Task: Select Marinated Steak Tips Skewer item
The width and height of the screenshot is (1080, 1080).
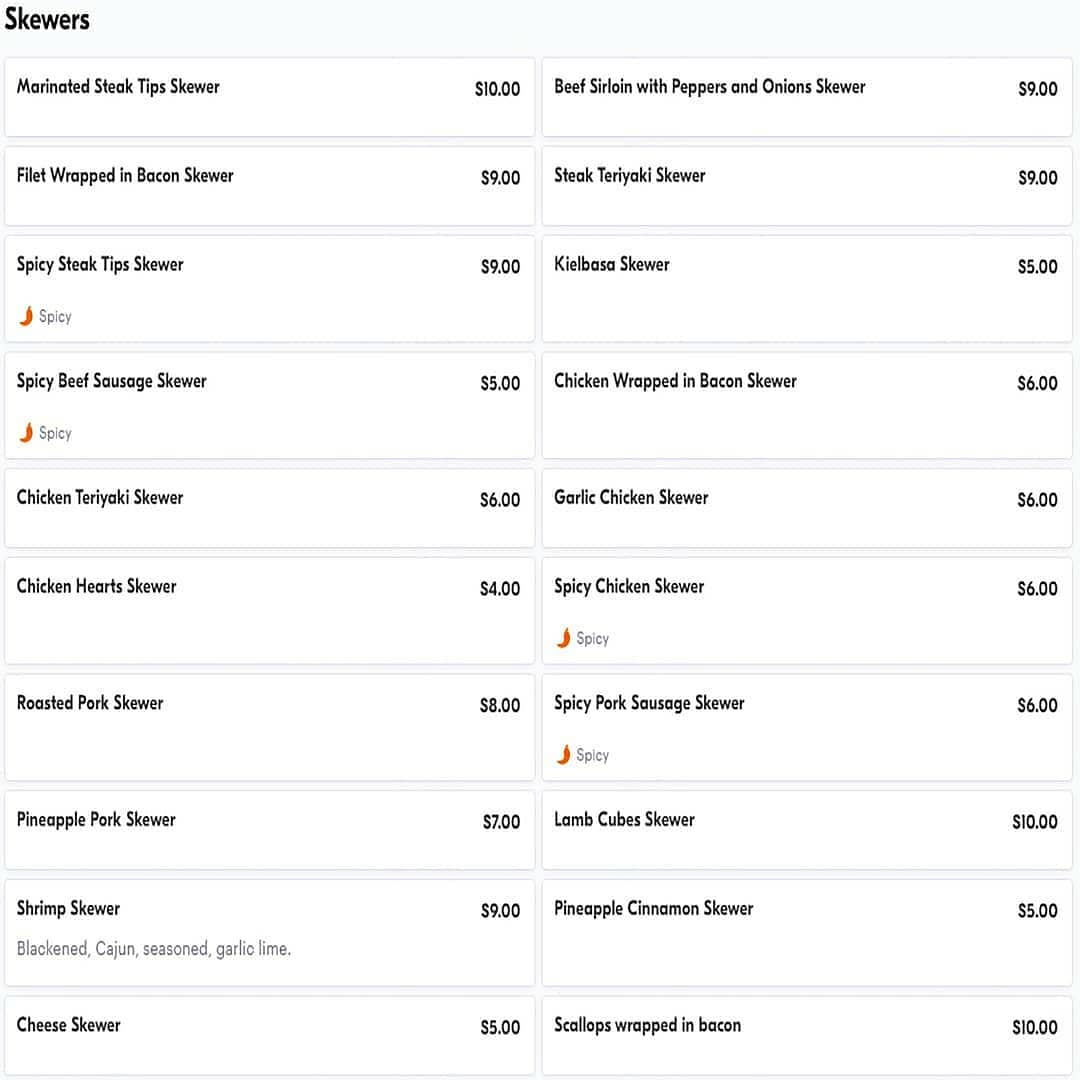Action: 269,97
